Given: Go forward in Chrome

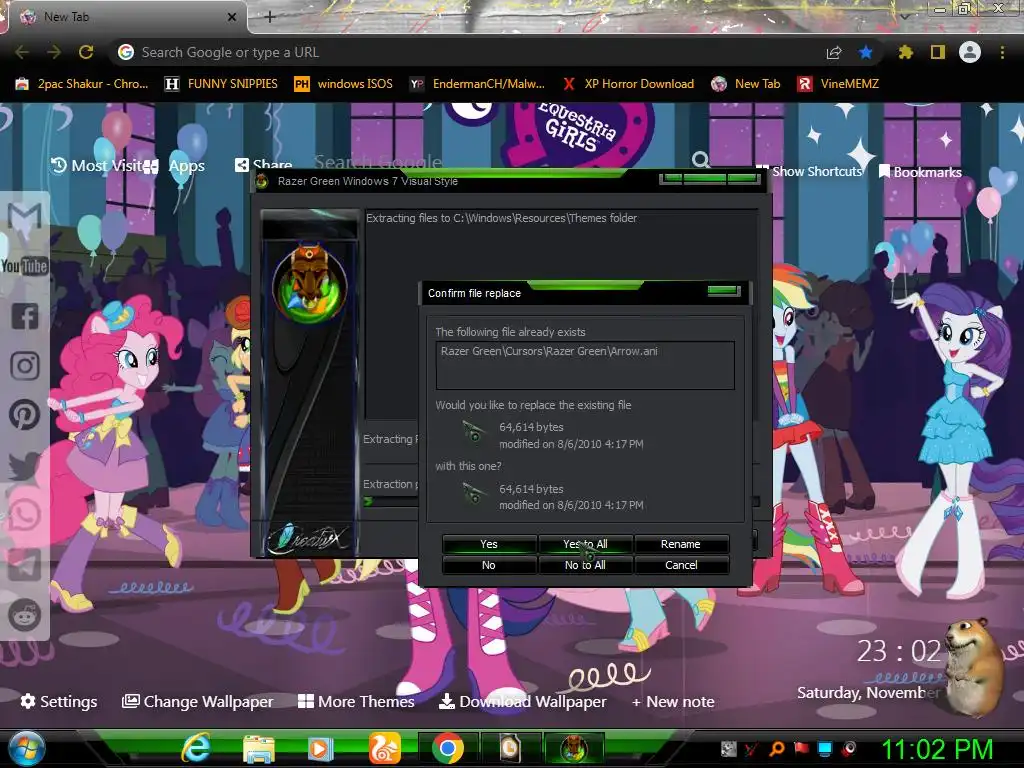Looking at the screenshot, I should click(x=54, y=52).
